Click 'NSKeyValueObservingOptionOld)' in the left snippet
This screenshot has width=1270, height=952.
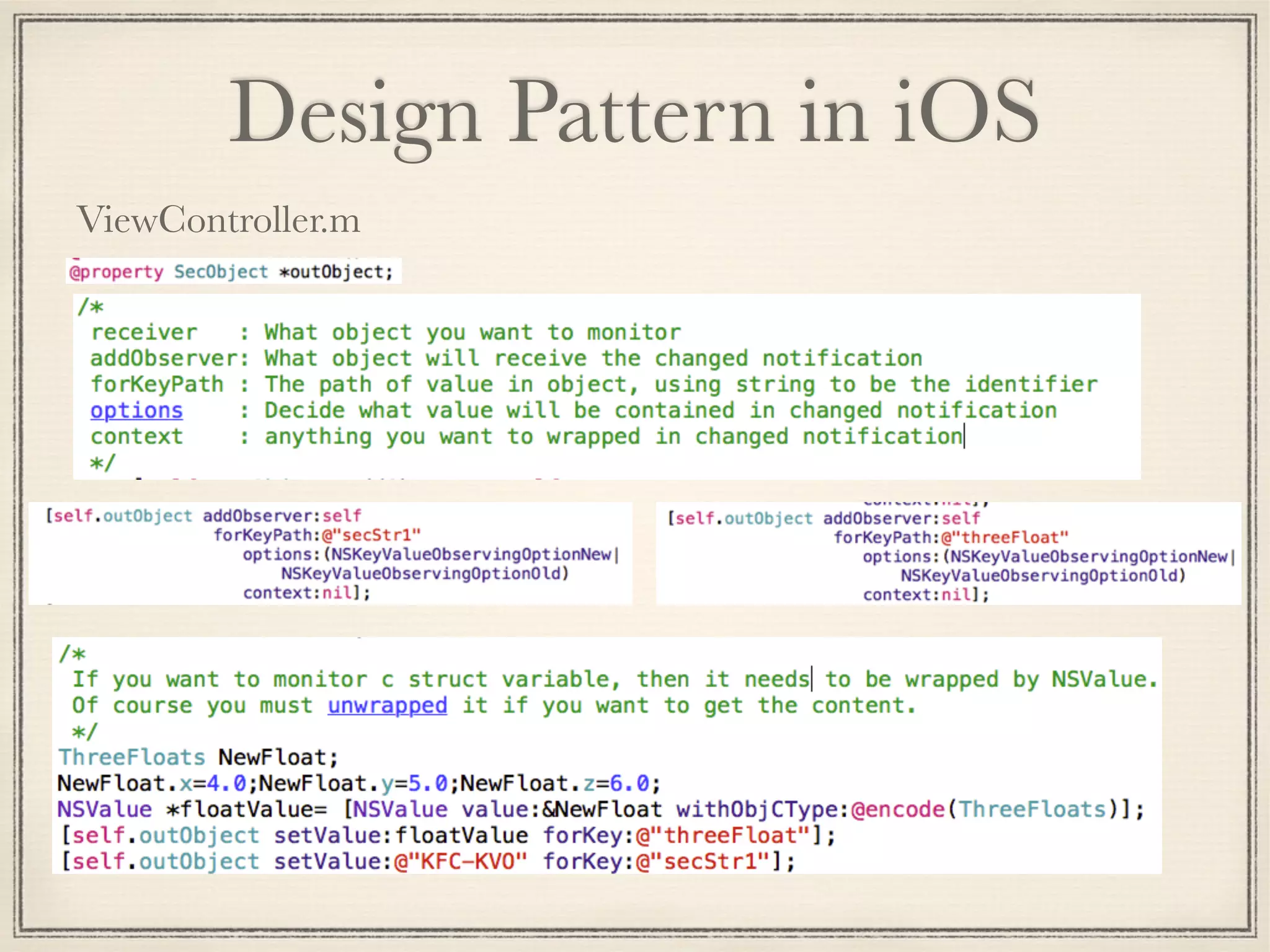tap(425, 573)
